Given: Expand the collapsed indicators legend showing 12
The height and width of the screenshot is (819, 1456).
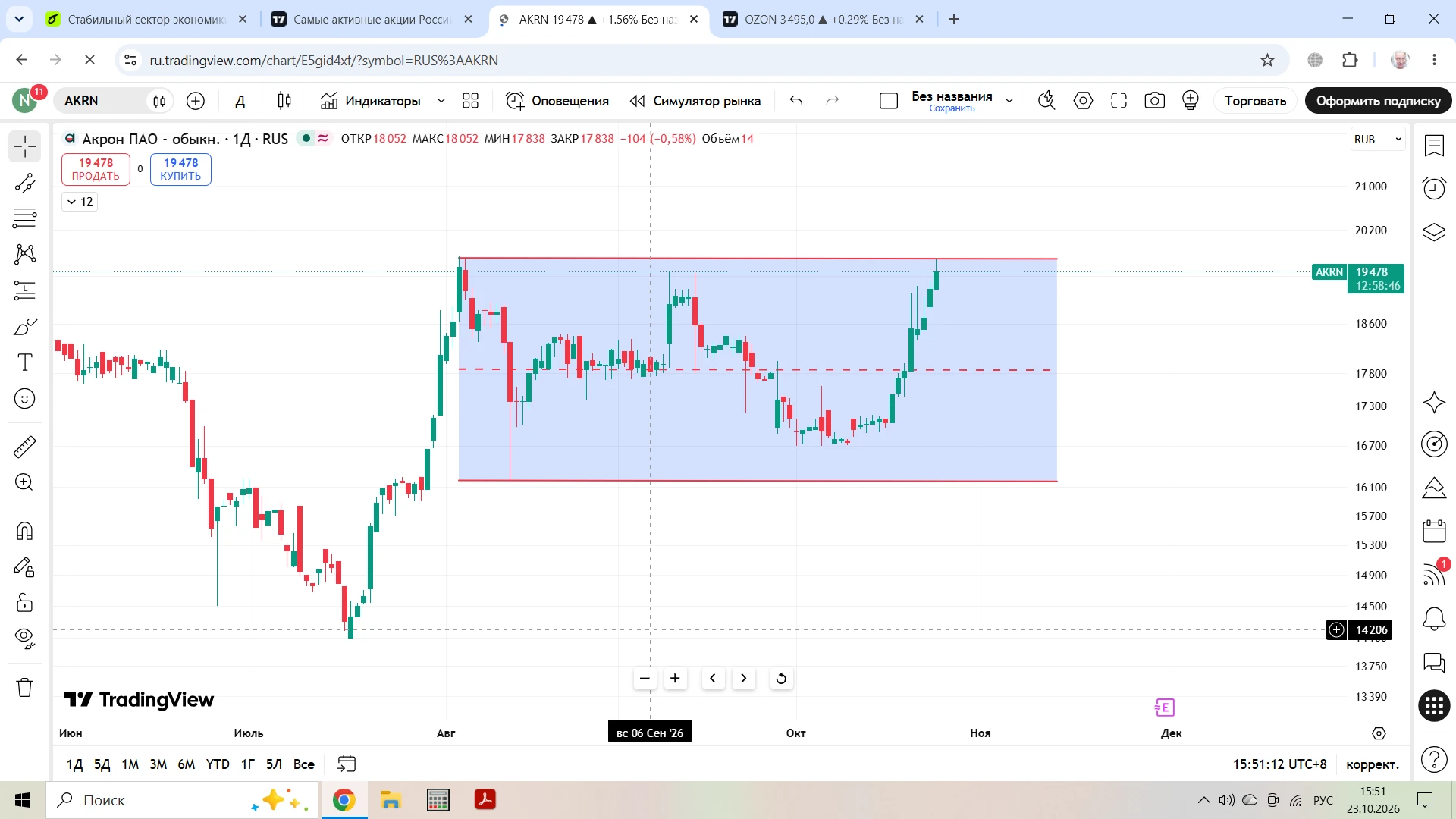Looking at the screenshot, I should 80,202.
